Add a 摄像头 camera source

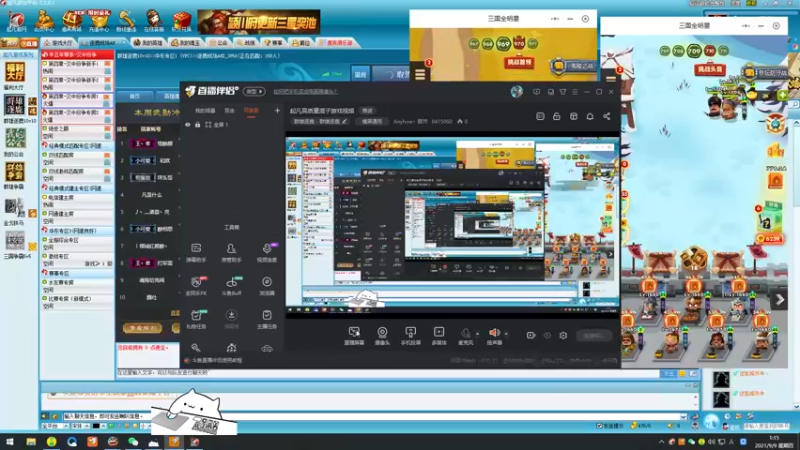point(382,336)
